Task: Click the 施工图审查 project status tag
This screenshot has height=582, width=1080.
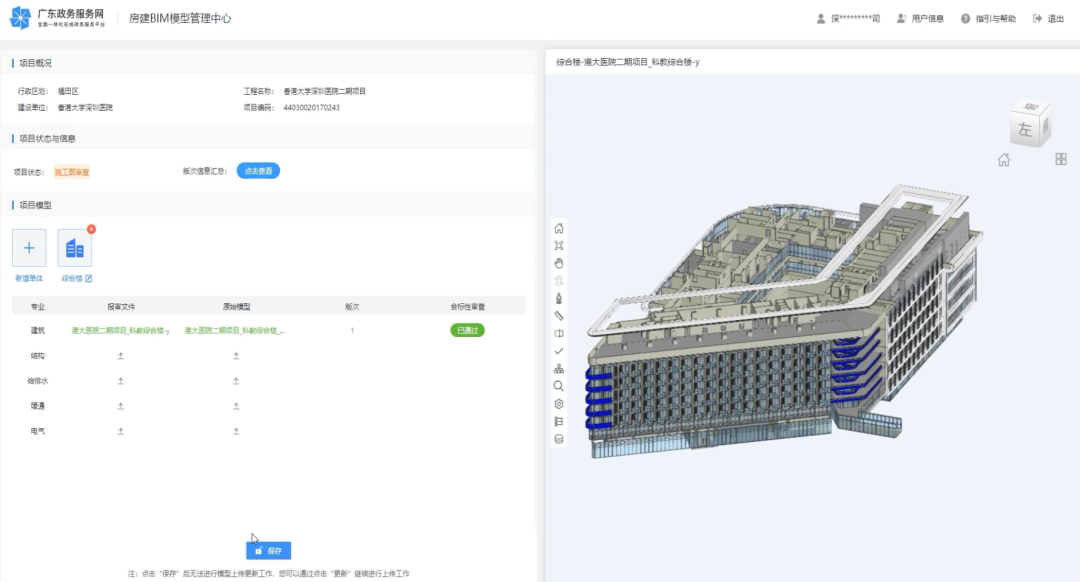Action: pos(72,172)
